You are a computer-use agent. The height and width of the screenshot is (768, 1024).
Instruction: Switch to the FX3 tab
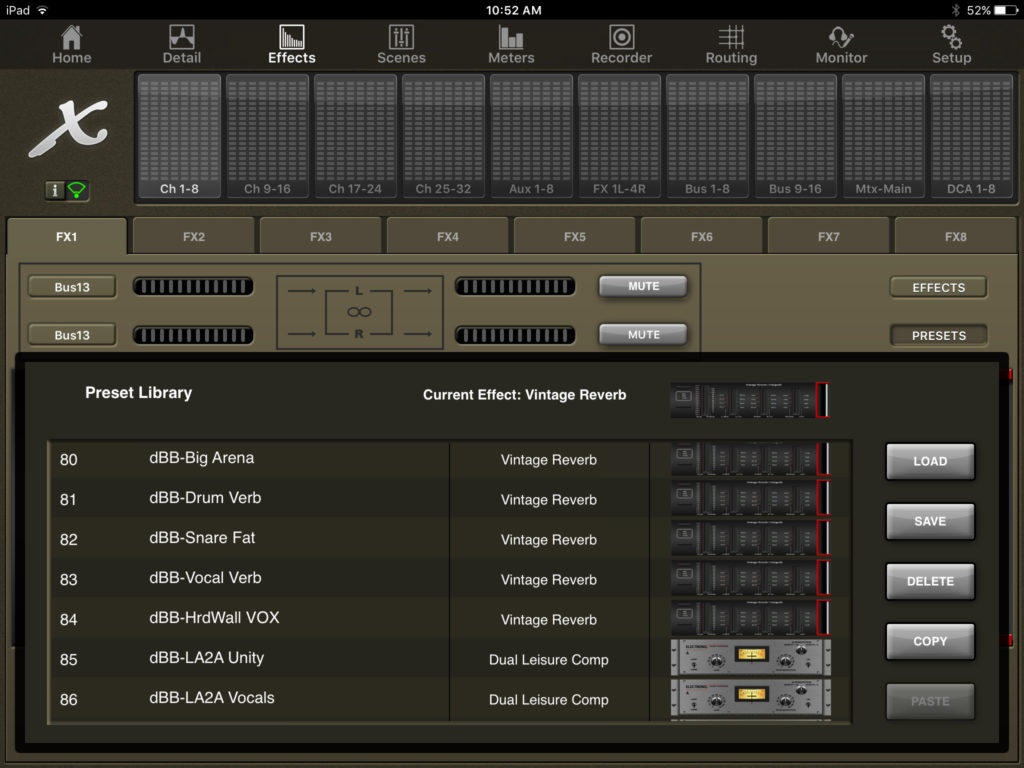[x=320, y=235]
